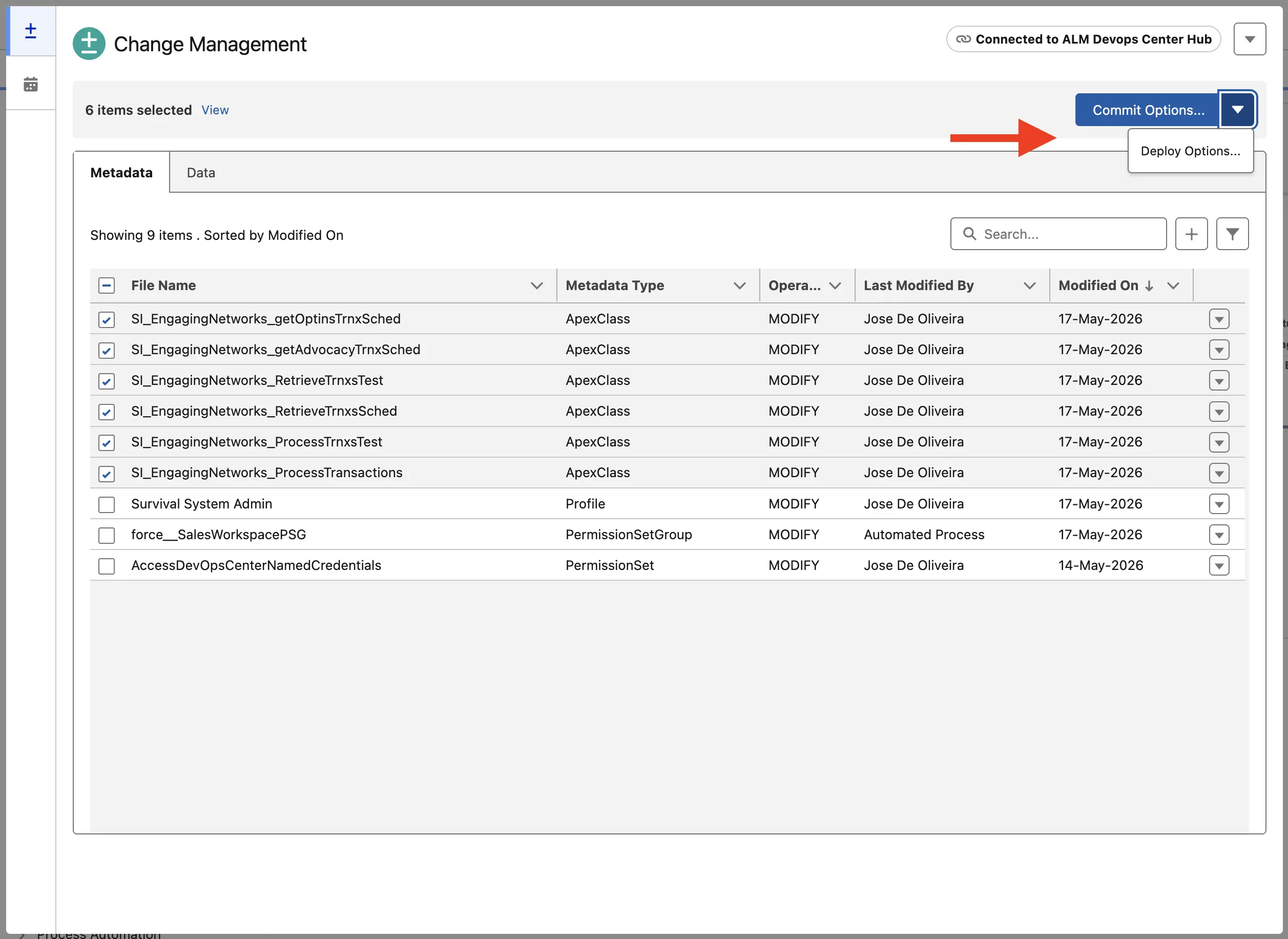Open row actions for SI_EngagingNetworks_ProcessTrnxsTest

pos(1219,442)
